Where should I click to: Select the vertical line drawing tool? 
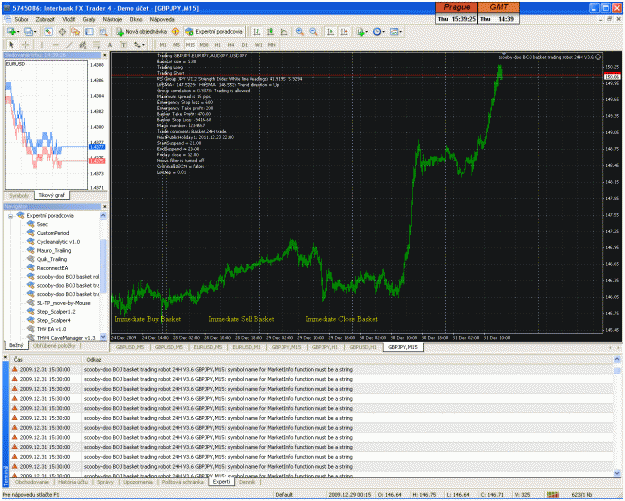(x=41, y=45)
